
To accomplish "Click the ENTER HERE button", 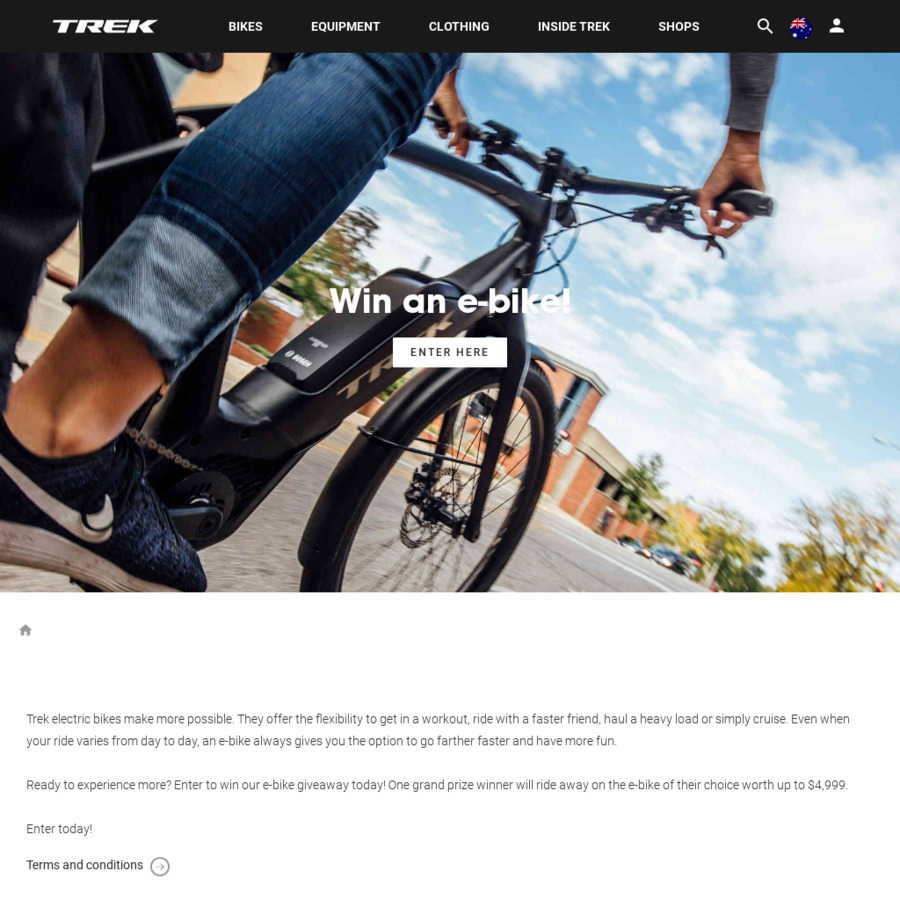I will [x=449, y=352].
